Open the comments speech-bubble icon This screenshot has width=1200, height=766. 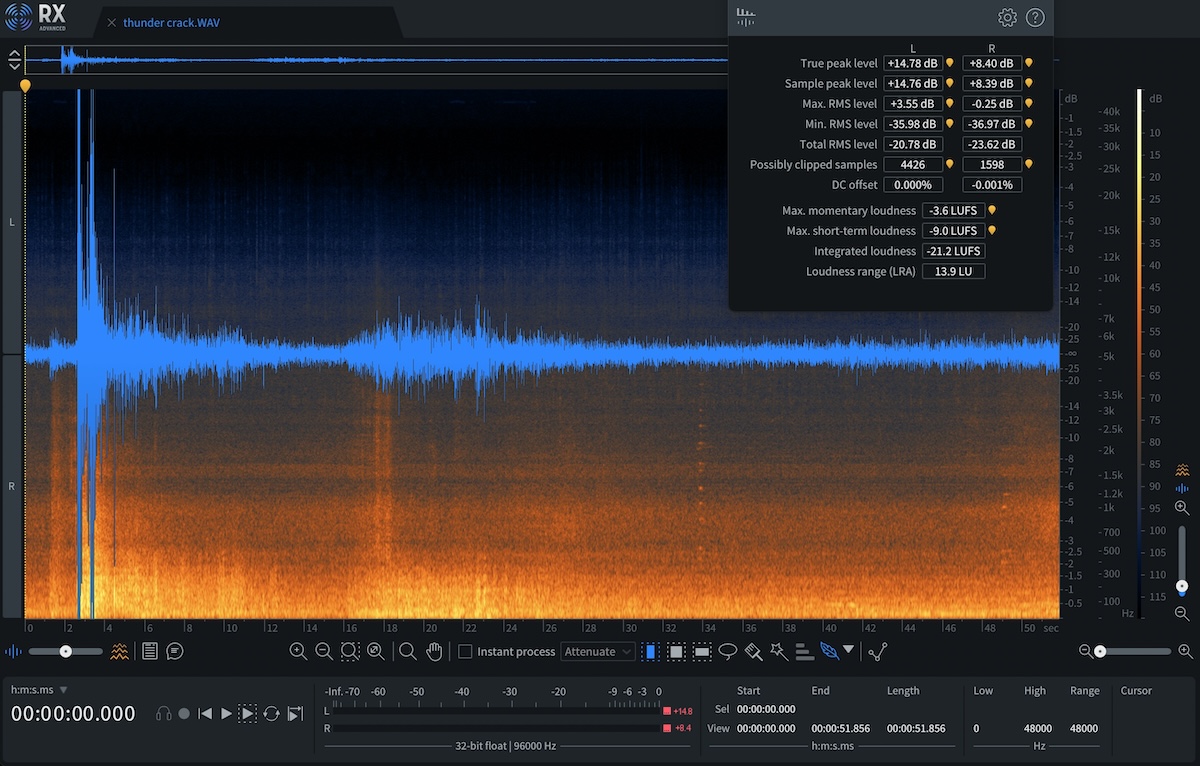[175, 651]
